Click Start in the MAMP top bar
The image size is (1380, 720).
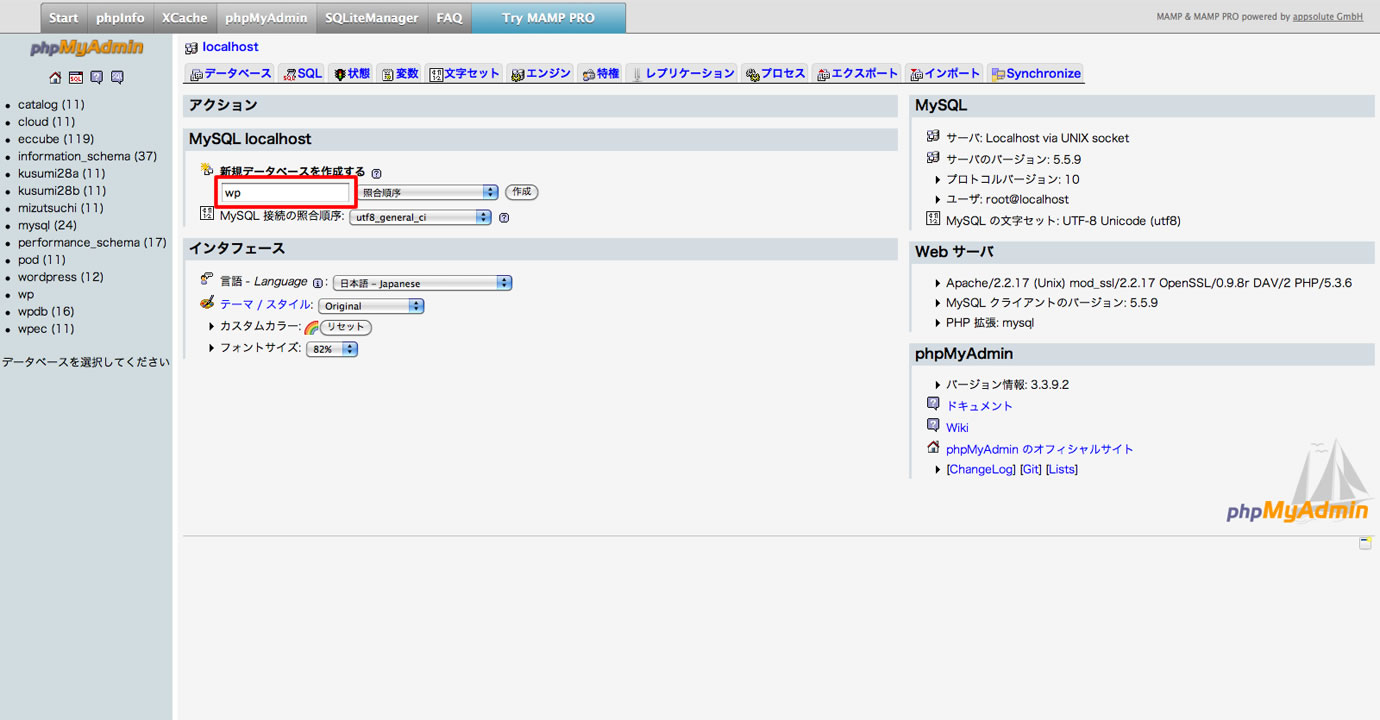pos(64,18)
